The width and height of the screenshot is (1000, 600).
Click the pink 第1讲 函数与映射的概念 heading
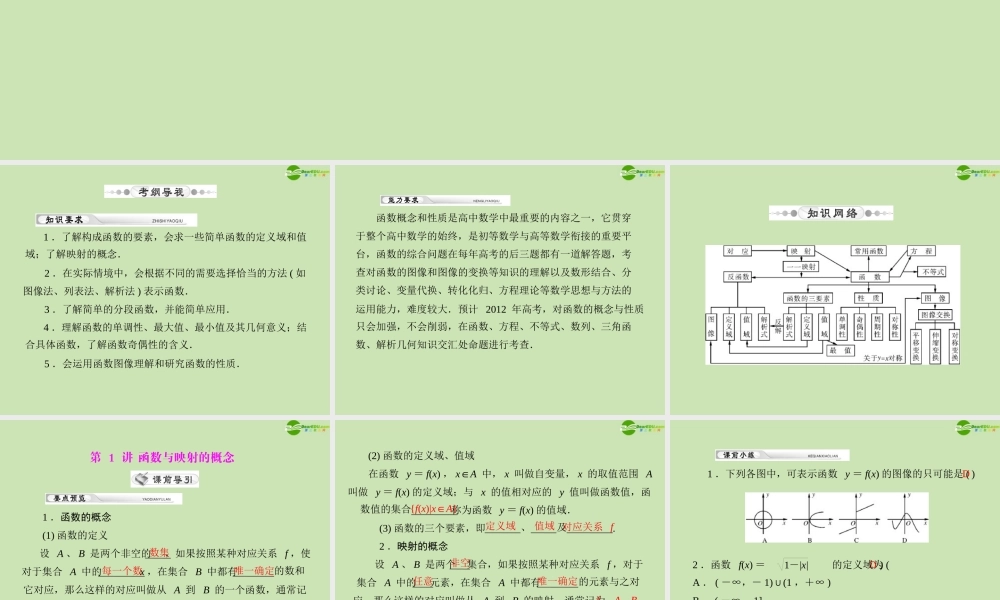pyautogui.click(x=162, y=457)
